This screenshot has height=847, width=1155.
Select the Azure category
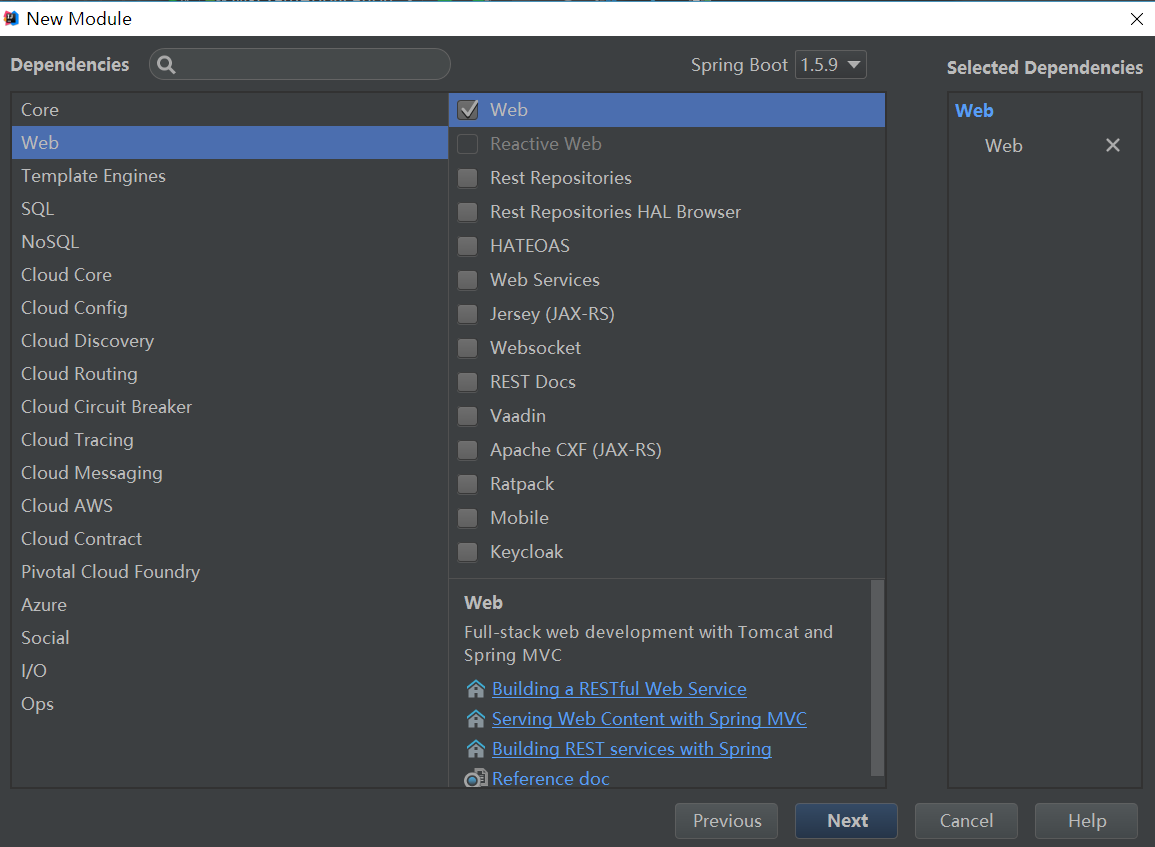(230, 605)
